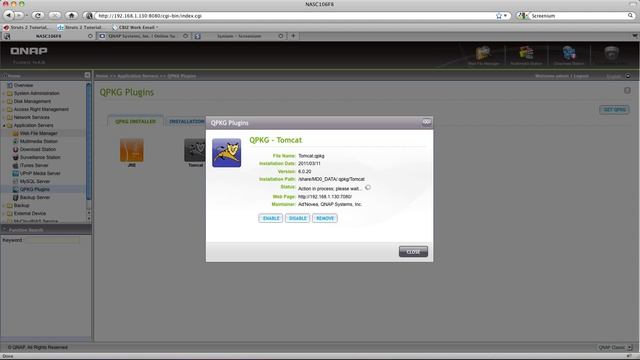Click the DISABLE button for Tomcat
Viewport: 640px width, 360px height.
(x=298, y=218)
